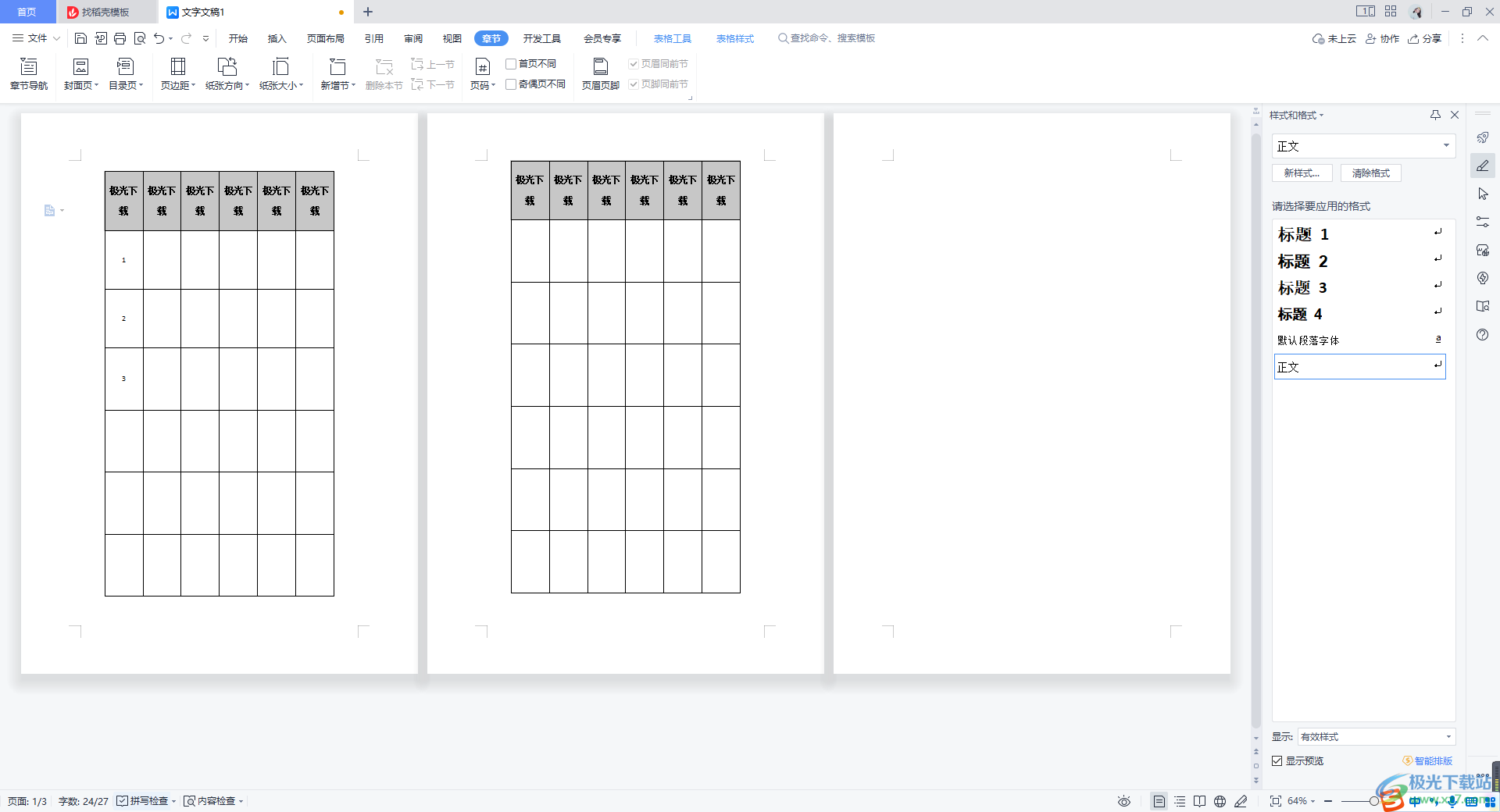The width and height of the screenshot is (1500, 812).
Task: Open the 章节导航 chapter navigation pane
Action: pyautogui.click(x=29, y=74)
